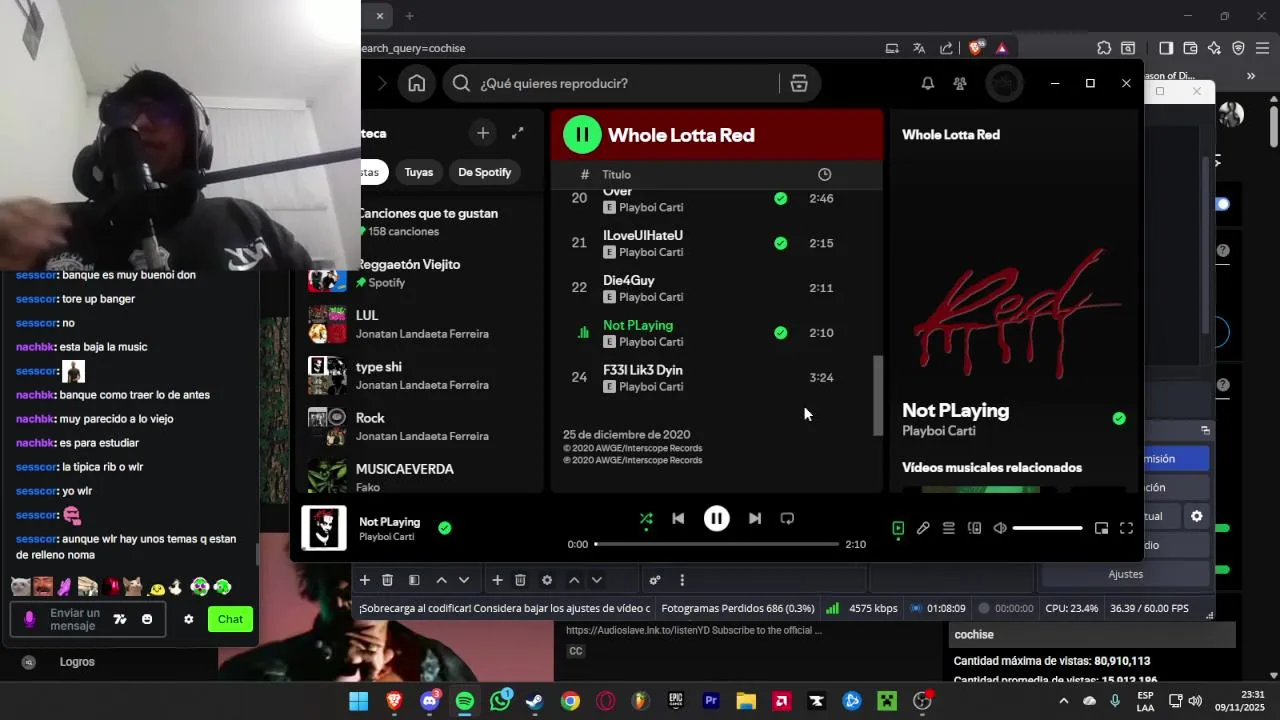Click the Chat send button
This screenshot has height=720, width=1280.
click(230, 619)
